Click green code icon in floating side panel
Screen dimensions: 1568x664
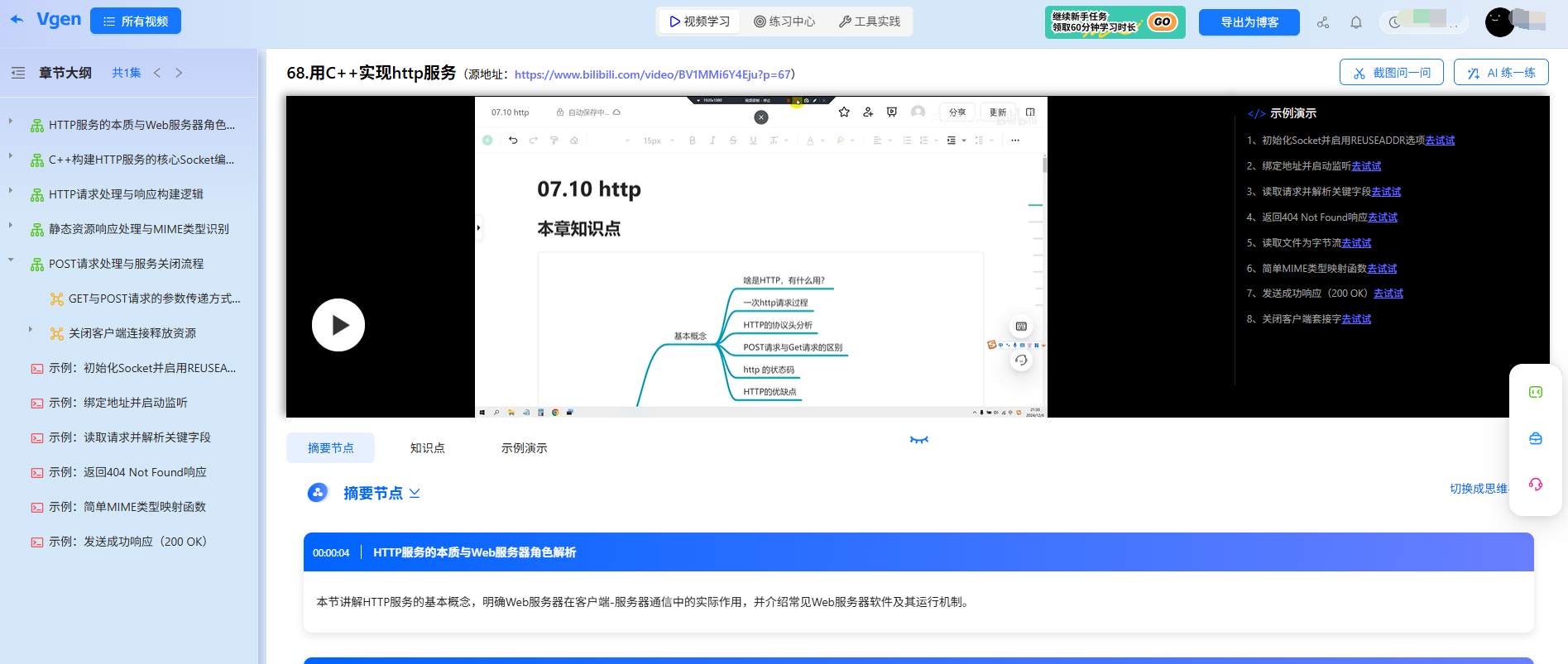click(1536, 393)
